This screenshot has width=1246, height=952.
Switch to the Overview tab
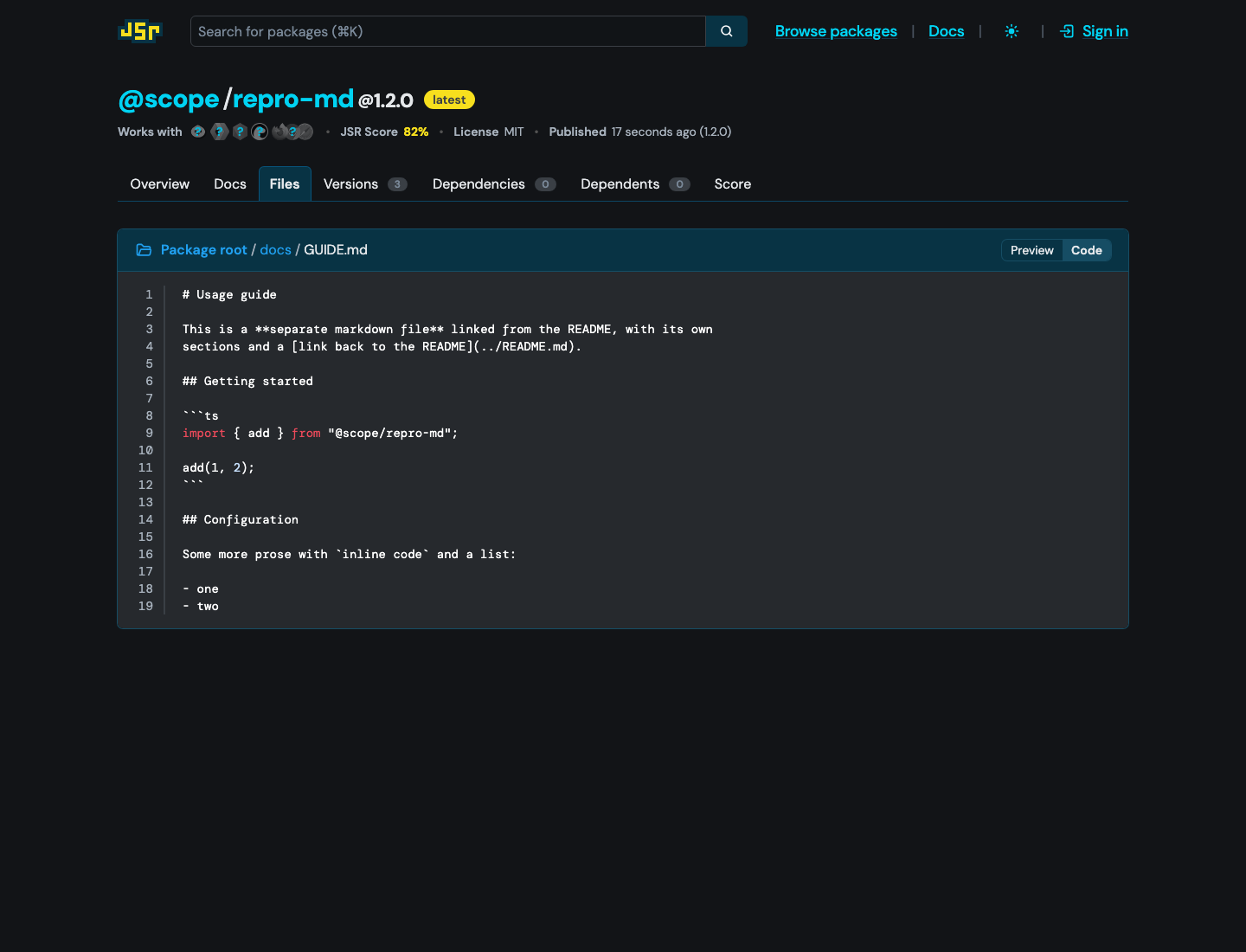click(x=160, y=184)
